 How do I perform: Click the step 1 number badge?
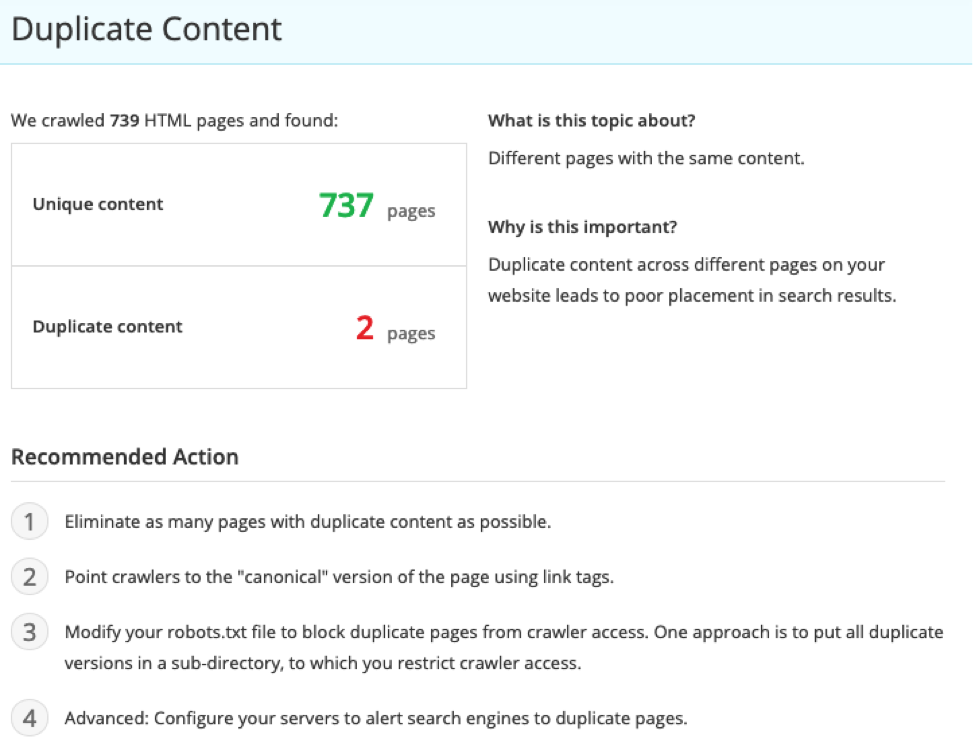click(30, 521)
